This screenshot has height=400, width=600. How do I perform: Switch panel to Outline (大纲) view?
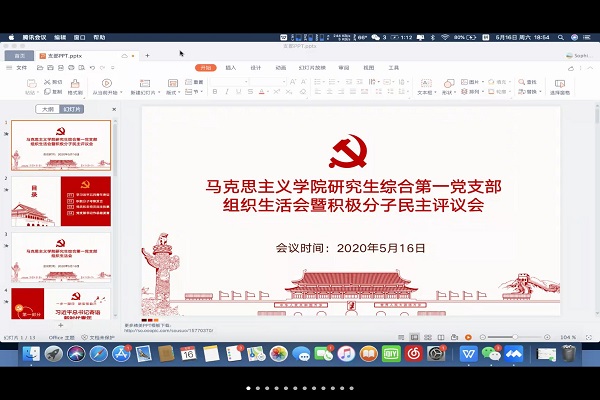[x=48, y=109]
